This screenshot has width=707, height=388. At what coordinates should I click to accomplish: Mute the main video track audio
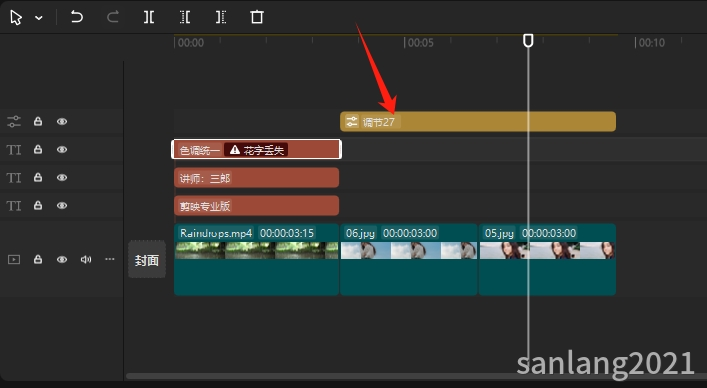86,259
